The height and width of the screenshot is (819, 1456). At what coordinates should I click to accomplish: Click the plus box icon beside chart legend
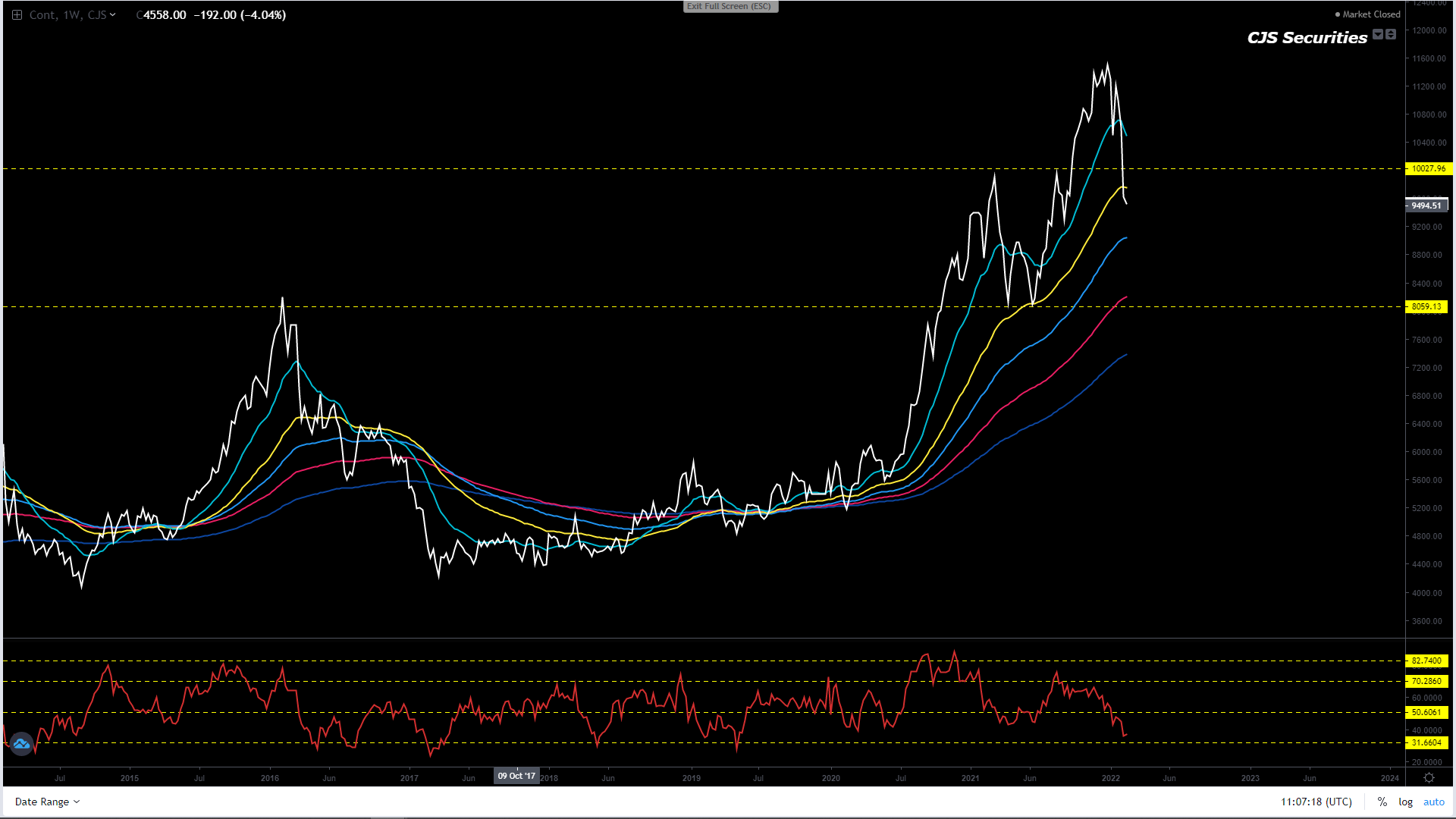[x=17, y=14]
